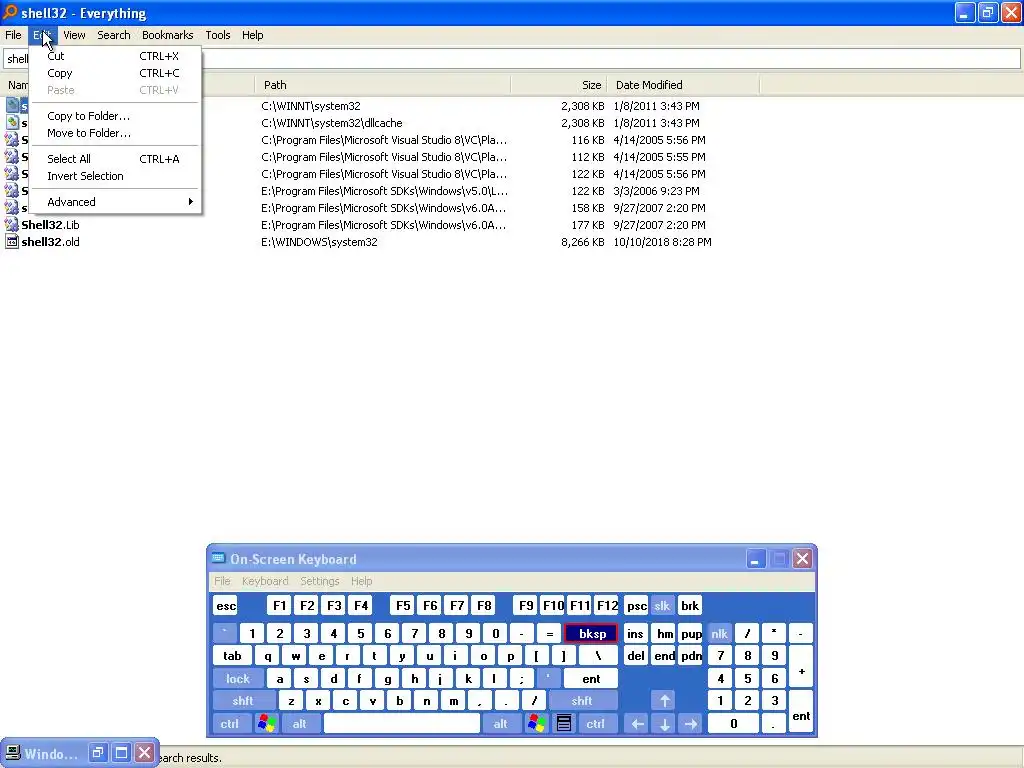Image resolution: width=1024 pixels, height=768 pixels.
Task: Choose Copy from the Edit menu
Action: point(114,73)
